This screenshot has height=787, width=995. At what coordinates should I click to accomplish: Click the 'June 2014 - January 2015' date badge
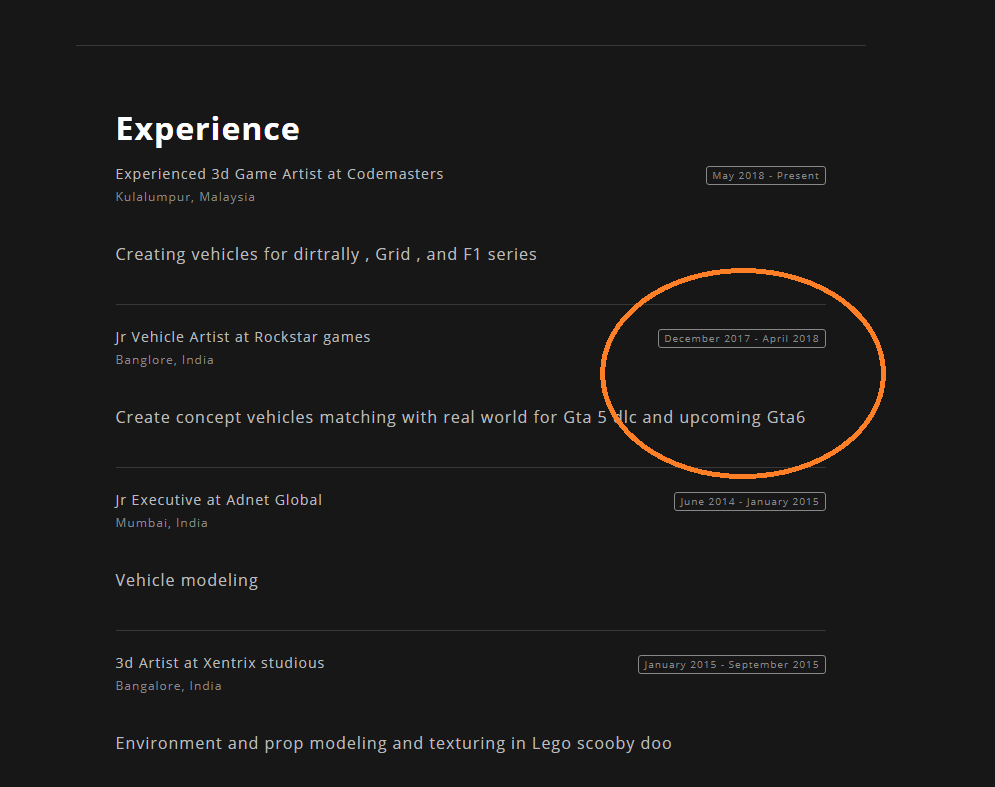(749, 502)
